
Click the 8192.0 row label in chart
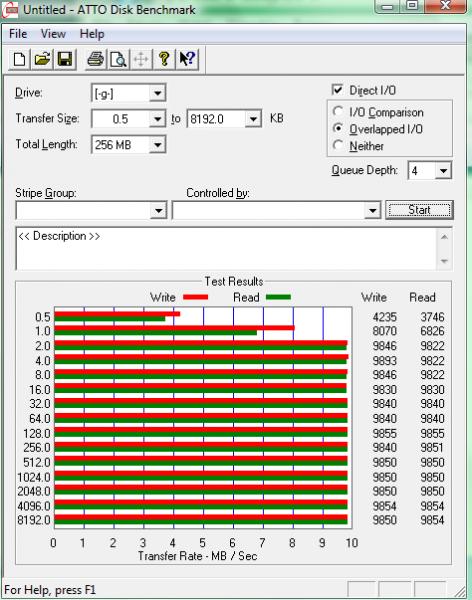pos(34,520)
